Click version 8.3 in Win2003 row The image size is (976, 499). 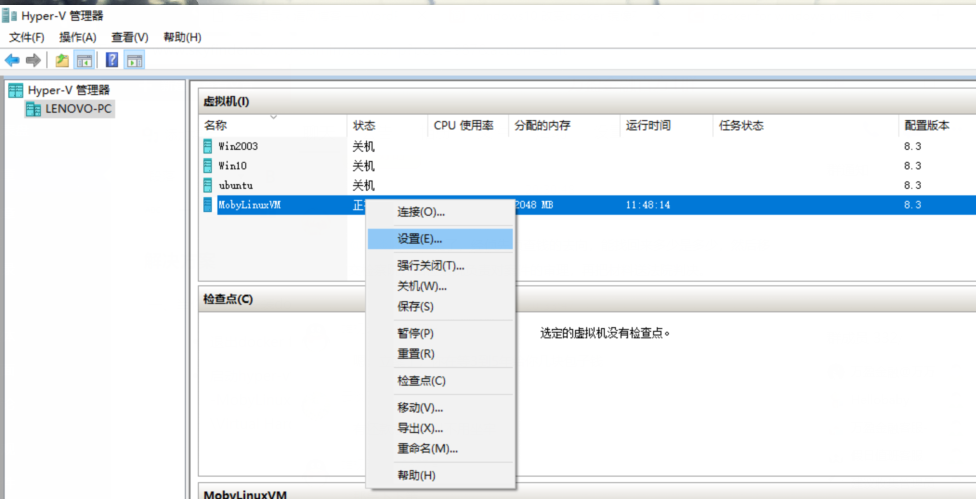pyautogui.click(x=913, y=147)
